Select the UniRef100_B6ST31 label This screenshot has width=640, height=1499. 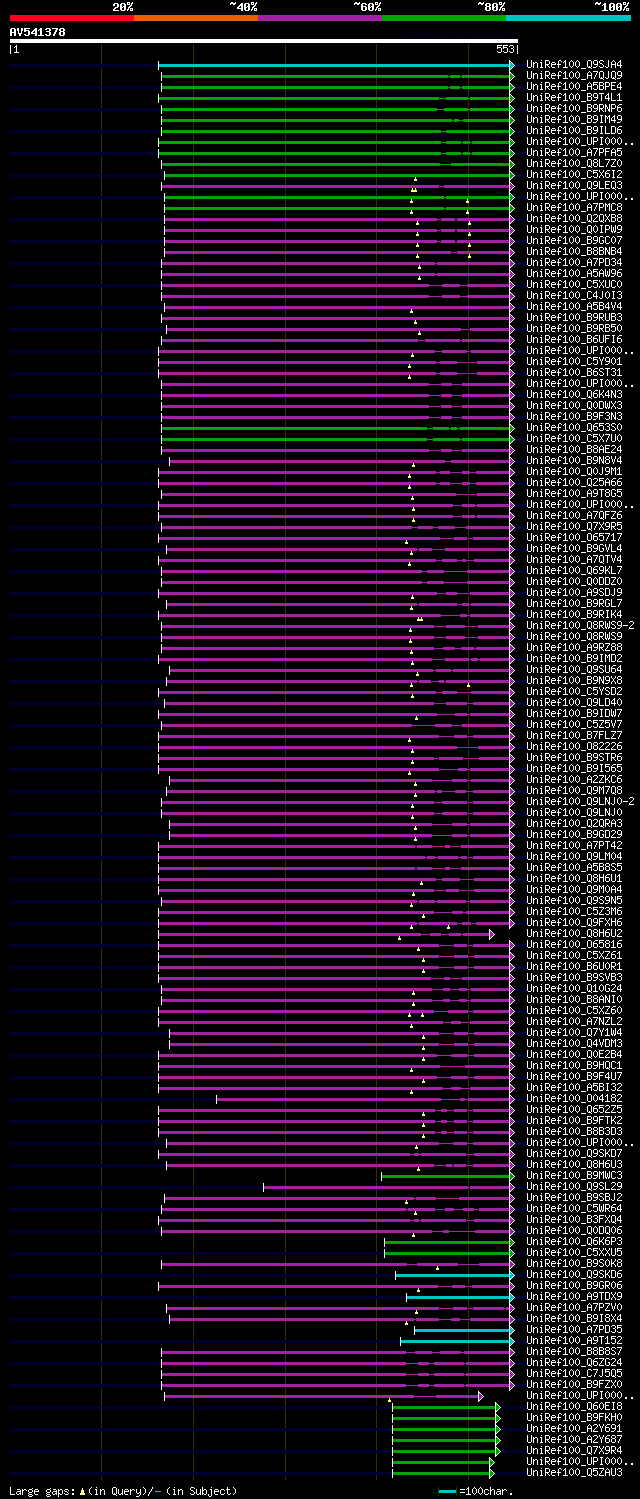point(574,372)
